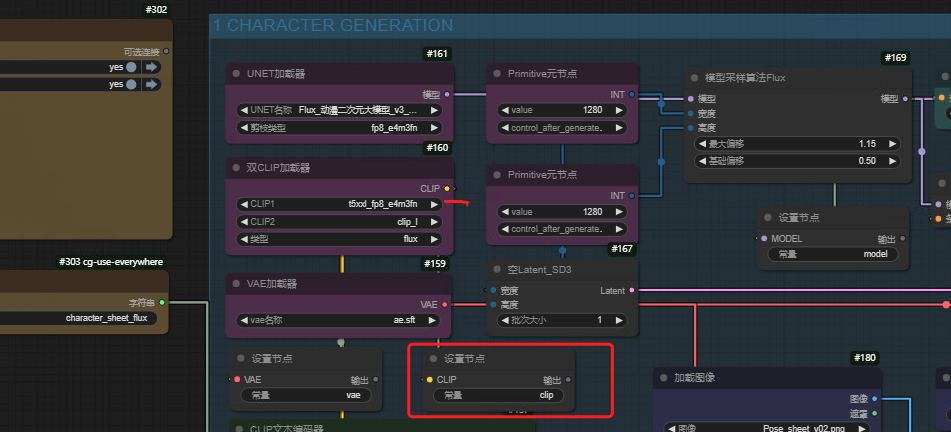The height and width of the screenshot is (432, 951).
Task: Click the red VAE output port on VAE加载器
Action: point(445,304)
